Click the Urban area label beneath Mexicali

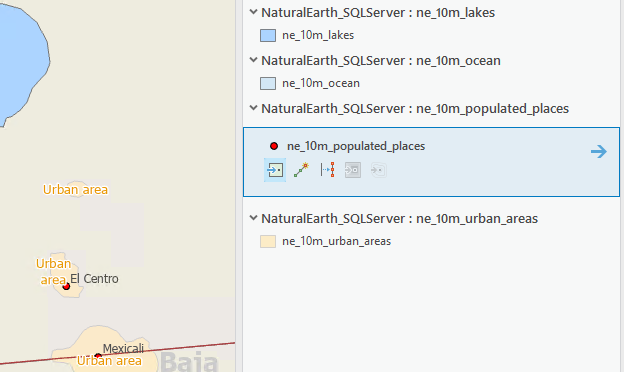tap(109, 360)
